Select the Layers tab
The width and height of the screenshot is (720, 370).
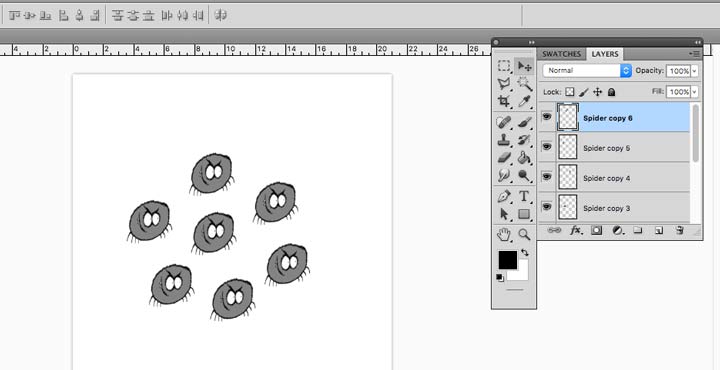tap(605, 54)
